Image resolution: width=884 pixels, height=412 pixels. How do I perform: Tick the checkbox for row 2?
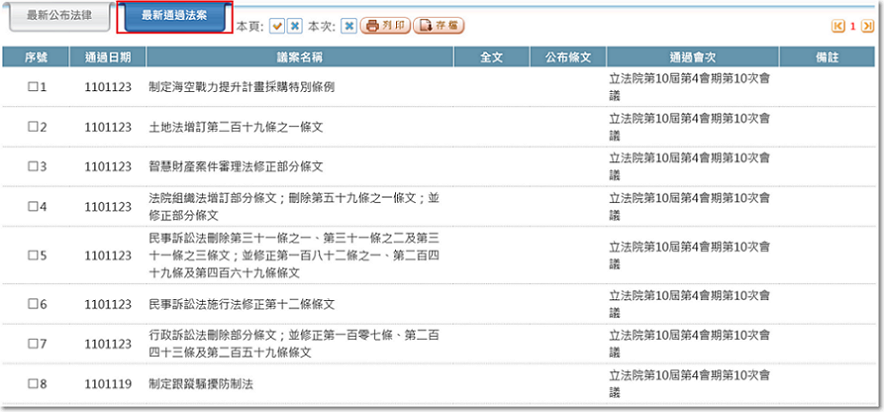pyautogui.click(x=32, y=127)
